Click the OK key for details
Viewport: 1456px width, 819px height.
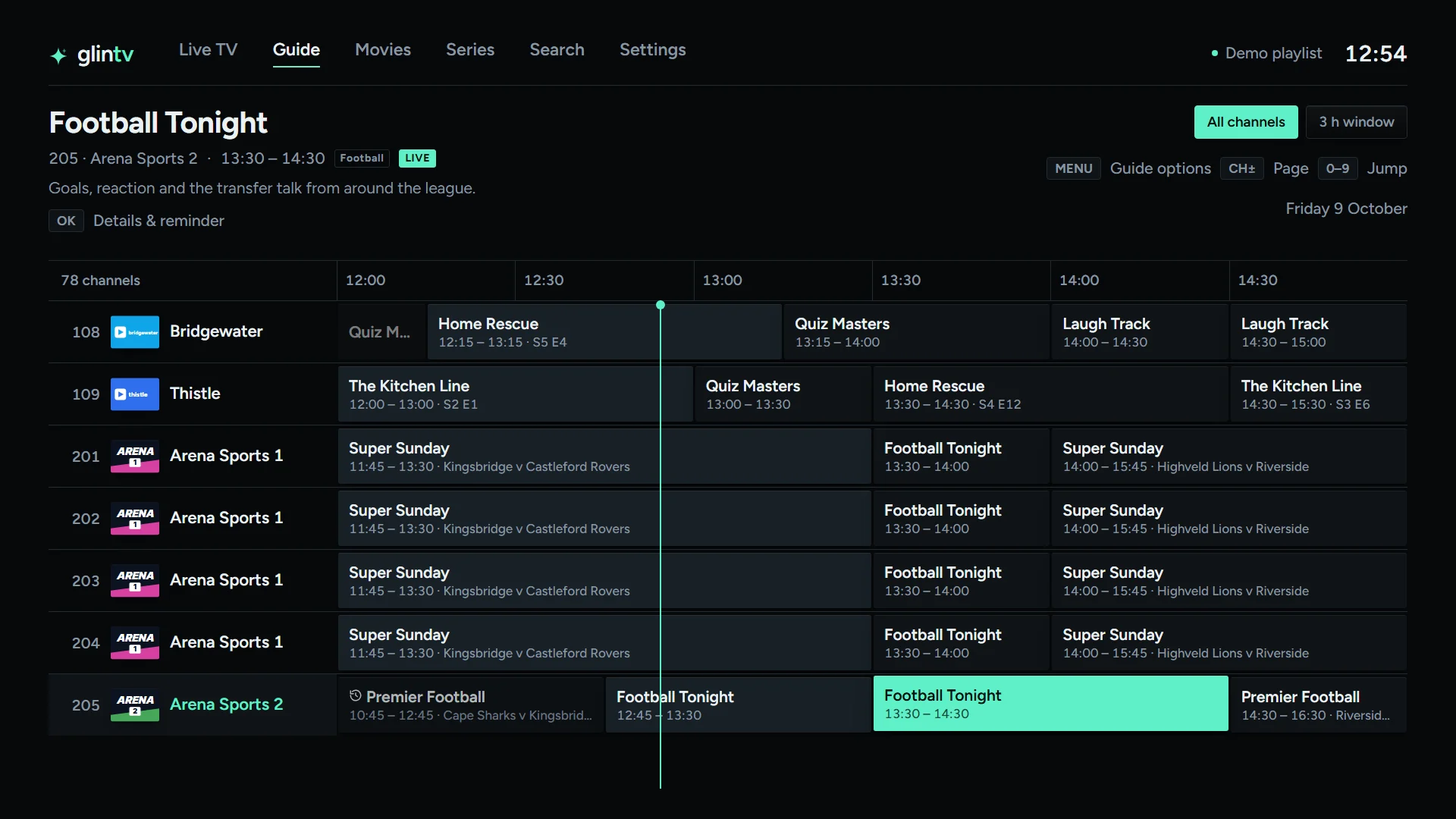coord(66,221)
